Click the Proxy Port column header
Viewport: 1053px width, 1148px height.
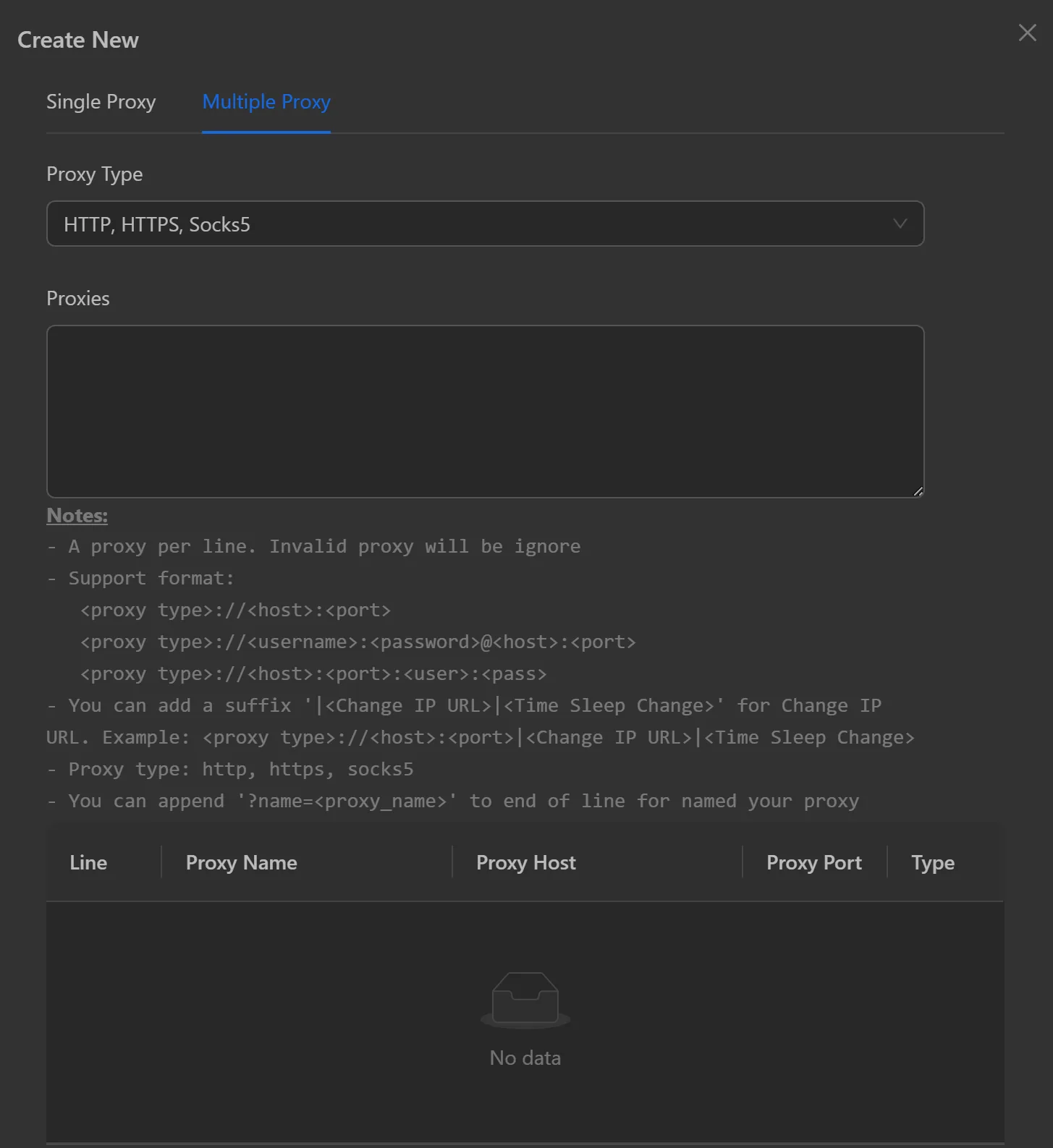tap(813, 862)
